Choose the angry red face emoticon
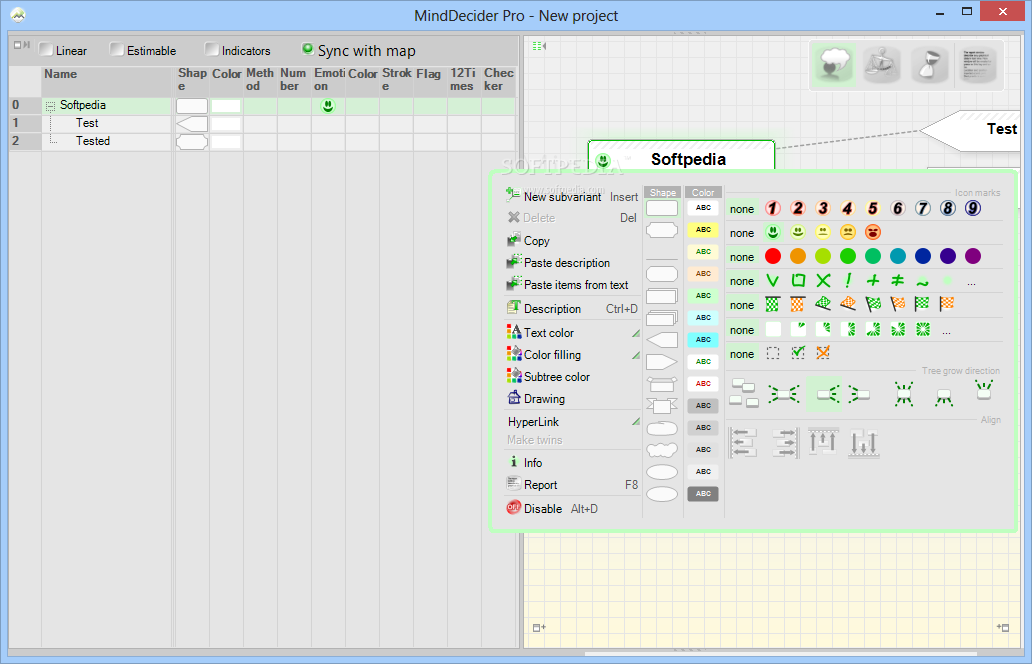This screenshot has height=664, width=1032. tap(873, 232)
